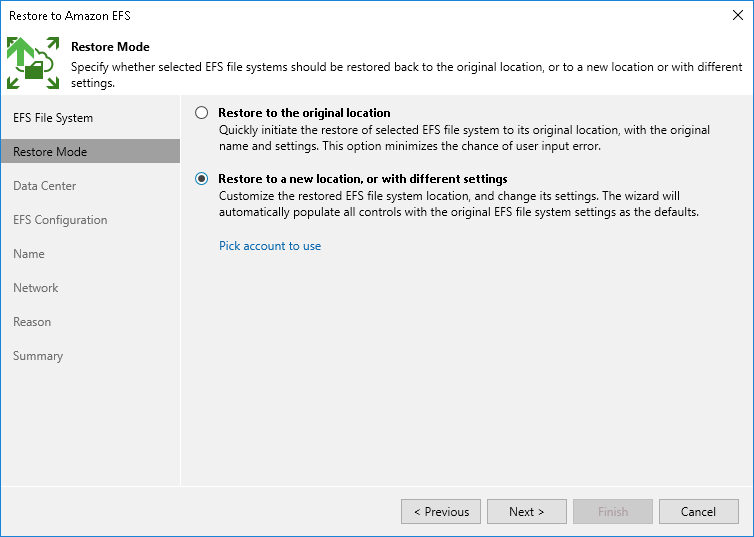This screenshot has height=537, width=754.
Task: Cancel the restore wizard
Action: point(698,512)
